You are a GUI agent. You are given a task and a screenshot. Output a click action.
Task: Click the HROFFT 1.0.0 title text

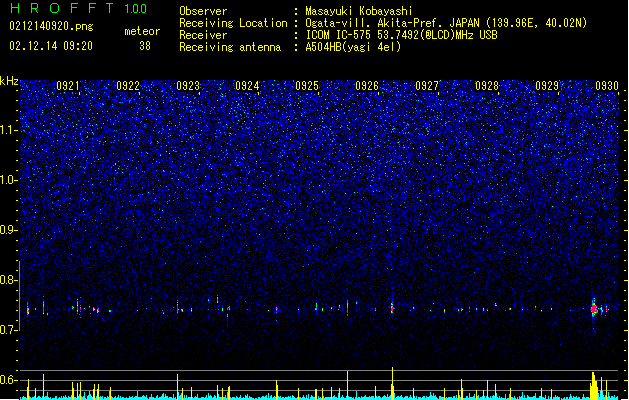pos(79,8)
